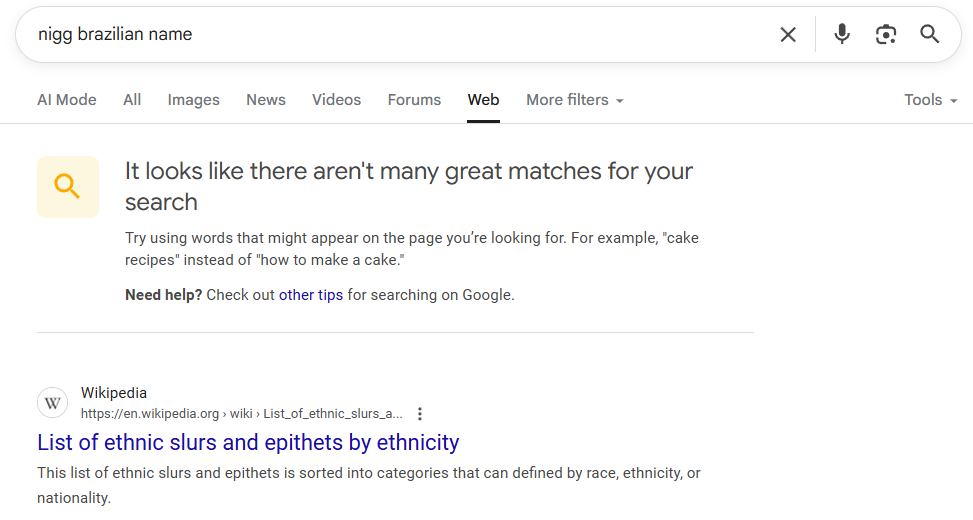The height and width of the screenshot is (520, 973).
Task: Open the List of ethnic slurs result
Action: click(248, 442)
